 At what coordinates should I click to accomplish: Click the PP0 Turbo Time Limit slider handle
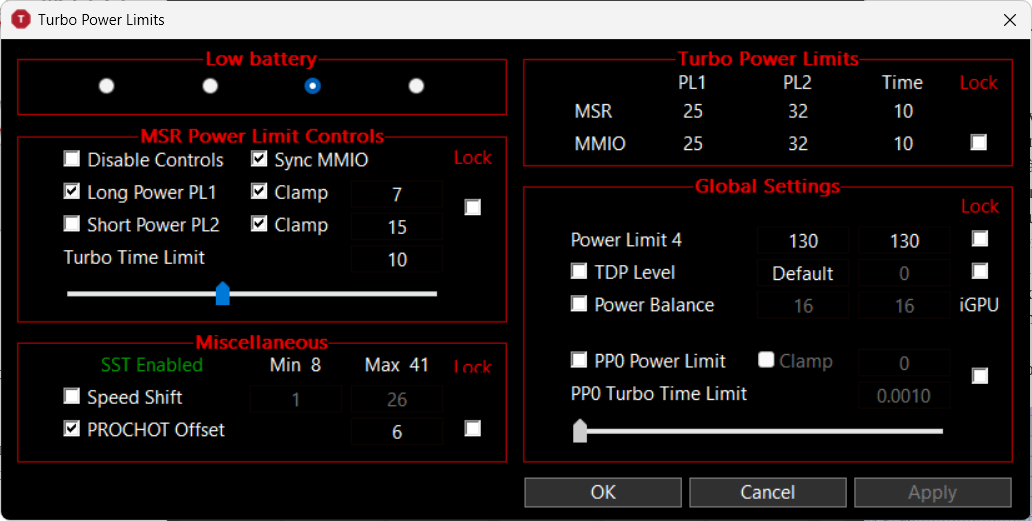(580, 431)
